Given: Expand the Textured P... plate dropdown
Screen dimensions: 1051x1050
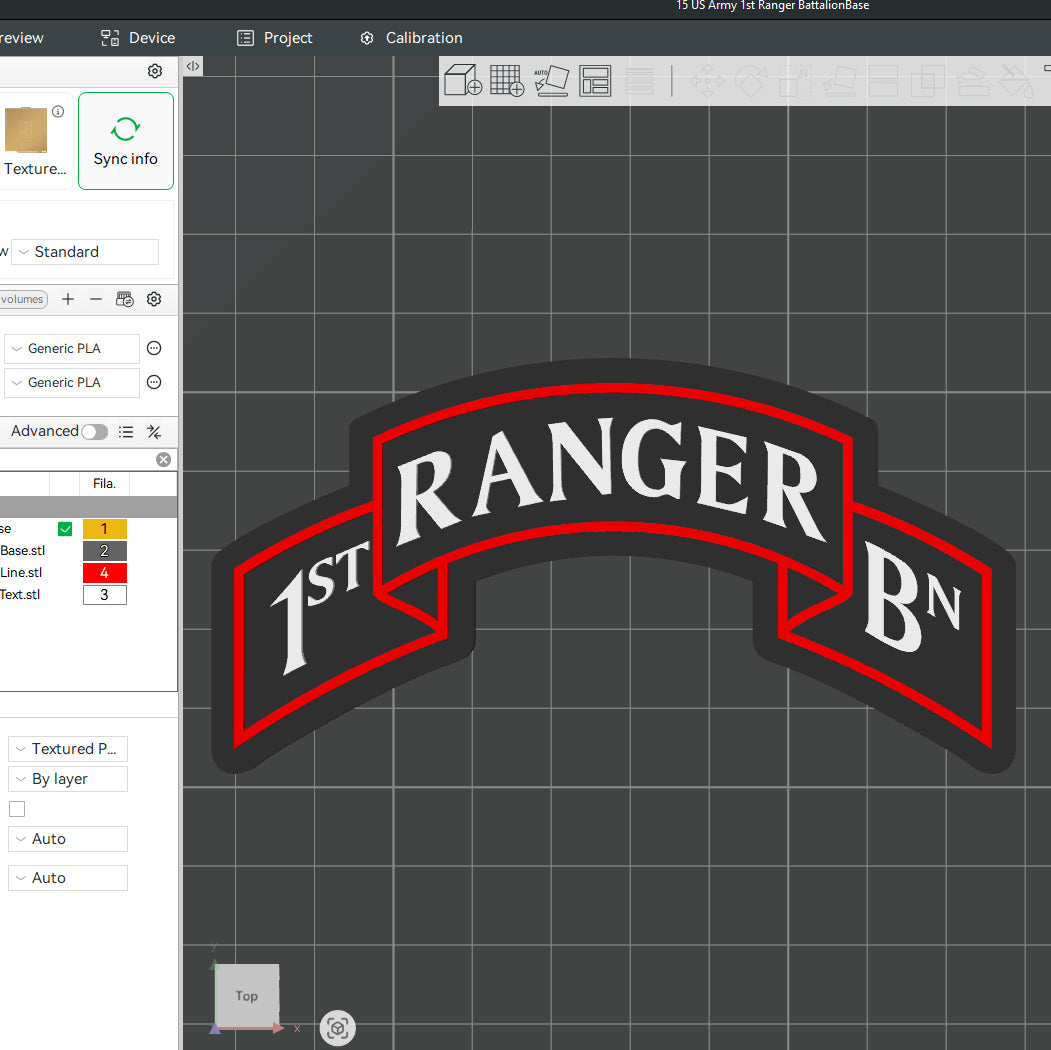Looking at the screenshot, I should [67, 748].
